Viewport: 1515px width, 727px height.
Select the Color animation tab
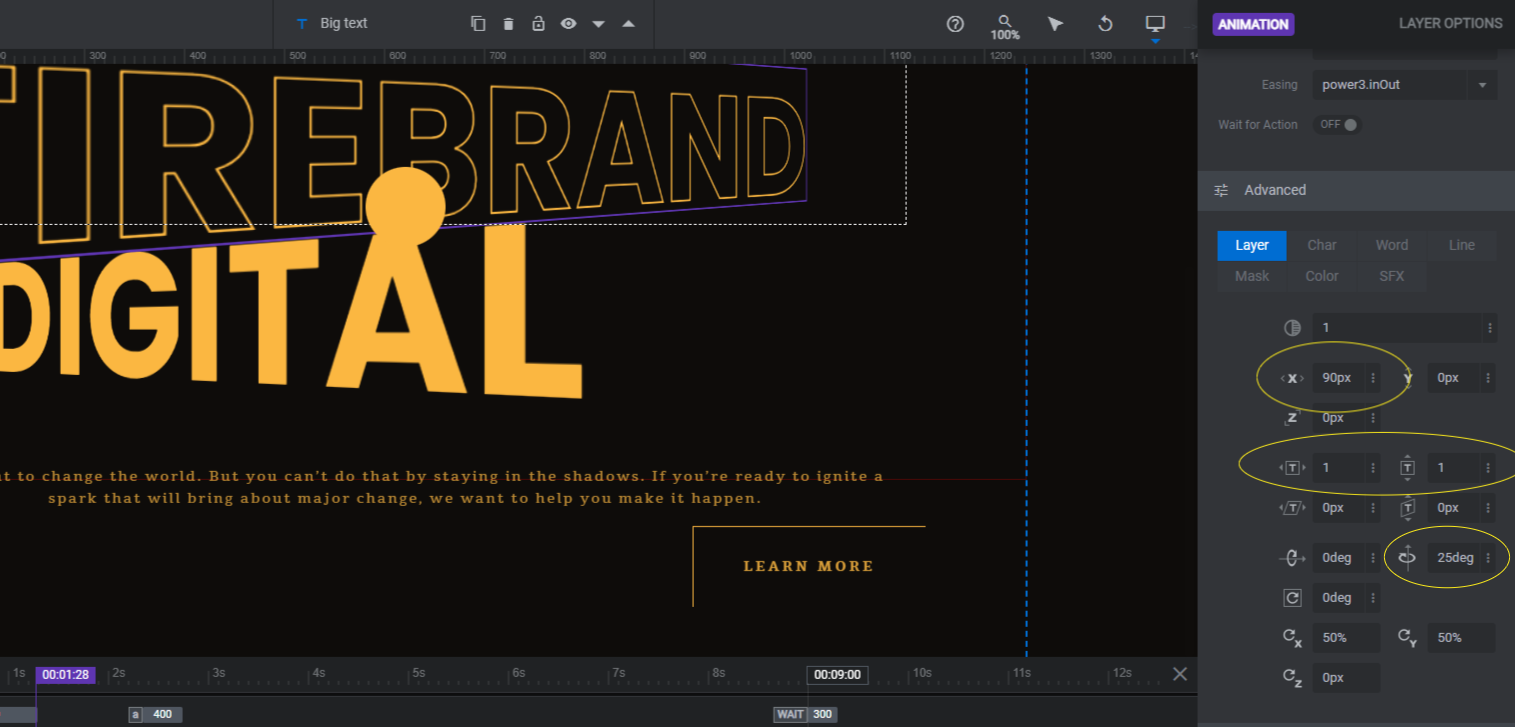click(1322, 276)
